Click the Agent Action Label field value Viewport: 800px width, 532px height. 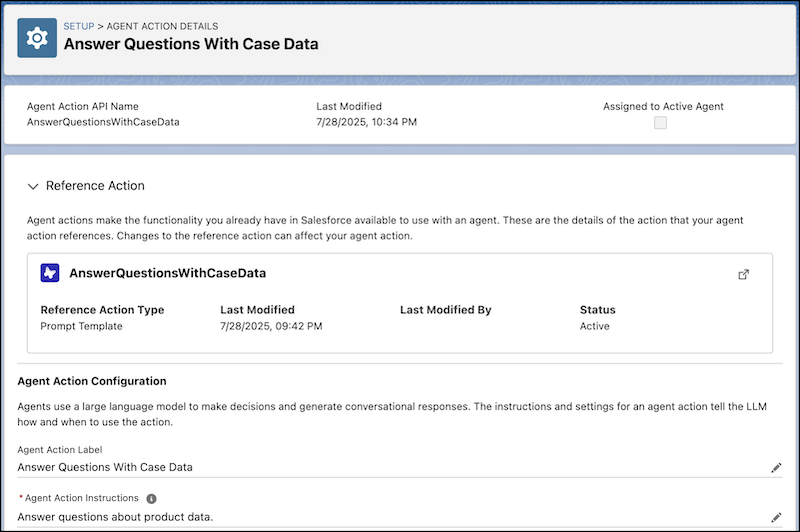pyautogui.click(x=105, y=467)
